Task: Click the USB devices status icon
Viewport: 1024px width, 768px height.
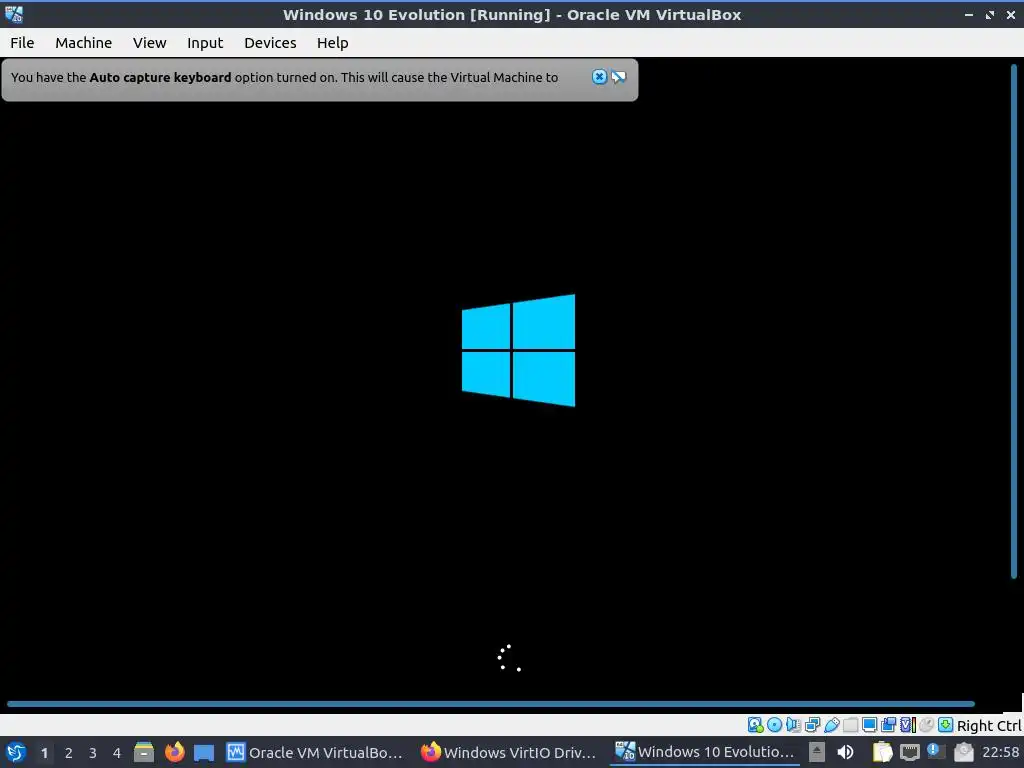Action: pyautogui.click(x=831, y=725)
